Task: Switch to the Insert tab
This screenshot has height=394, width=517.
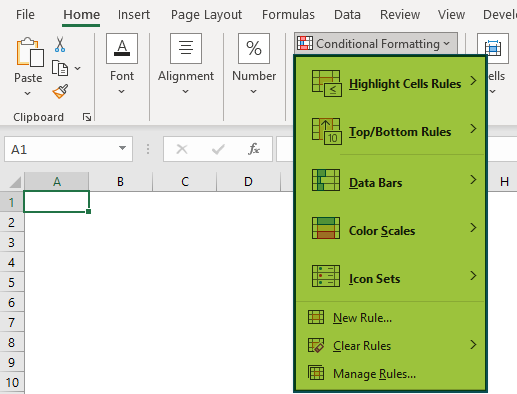Action: (x=134, y=15)
